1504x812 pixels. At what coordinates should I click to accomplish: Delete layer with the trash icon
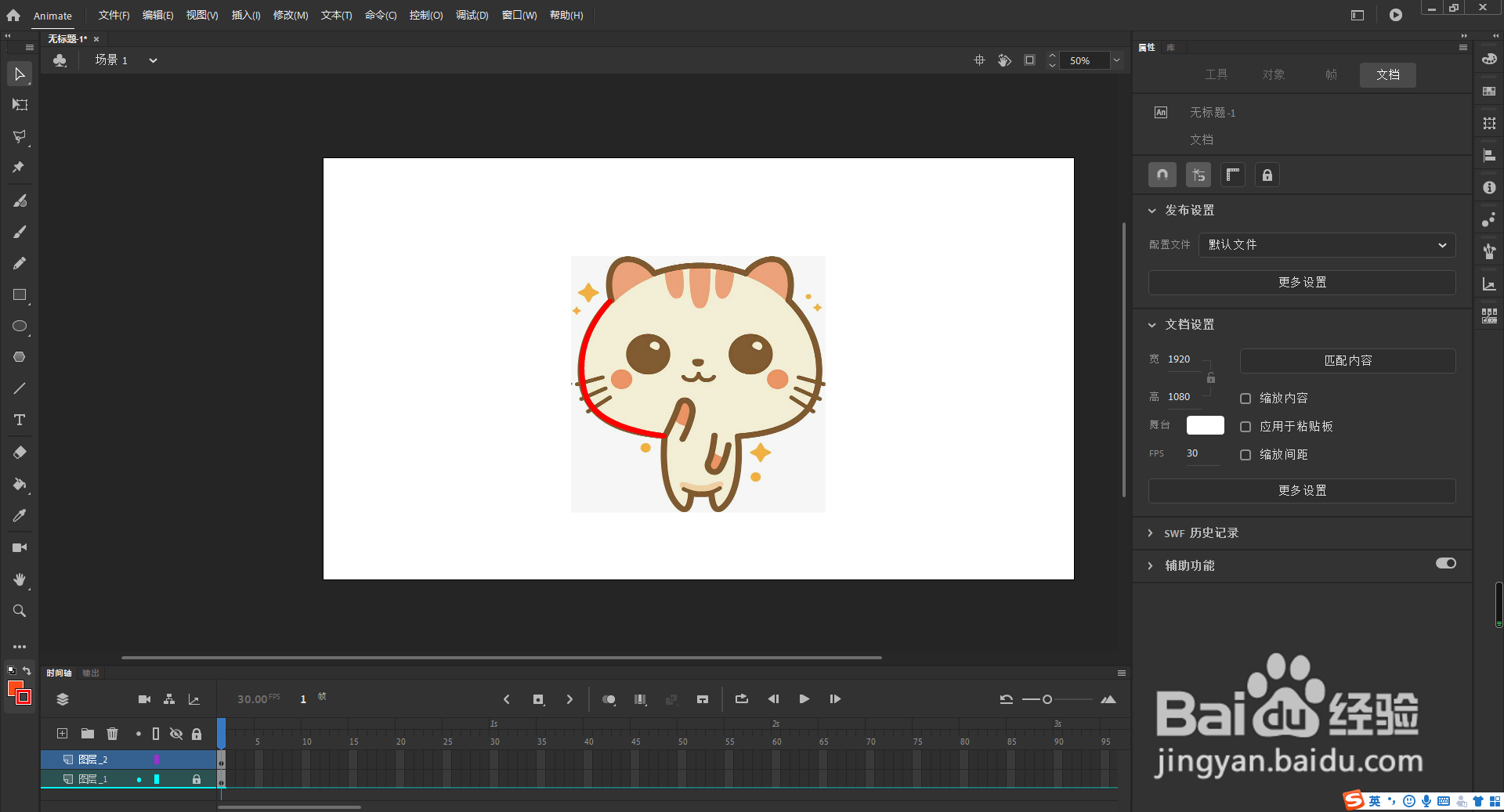click(113, 734)
